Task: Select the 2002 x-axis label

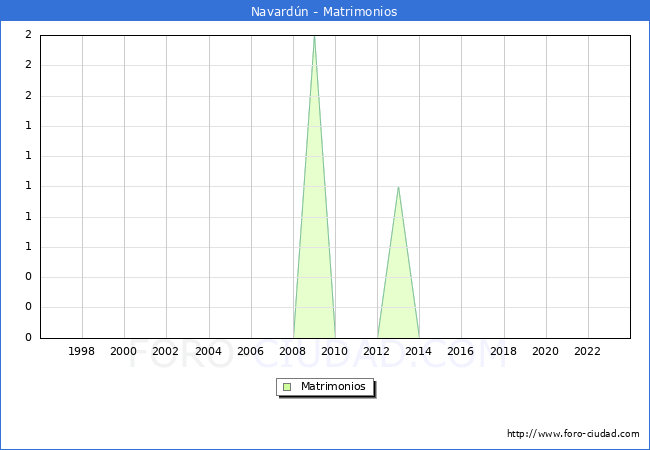Action: pyautogui.click(x=165, y=351)
